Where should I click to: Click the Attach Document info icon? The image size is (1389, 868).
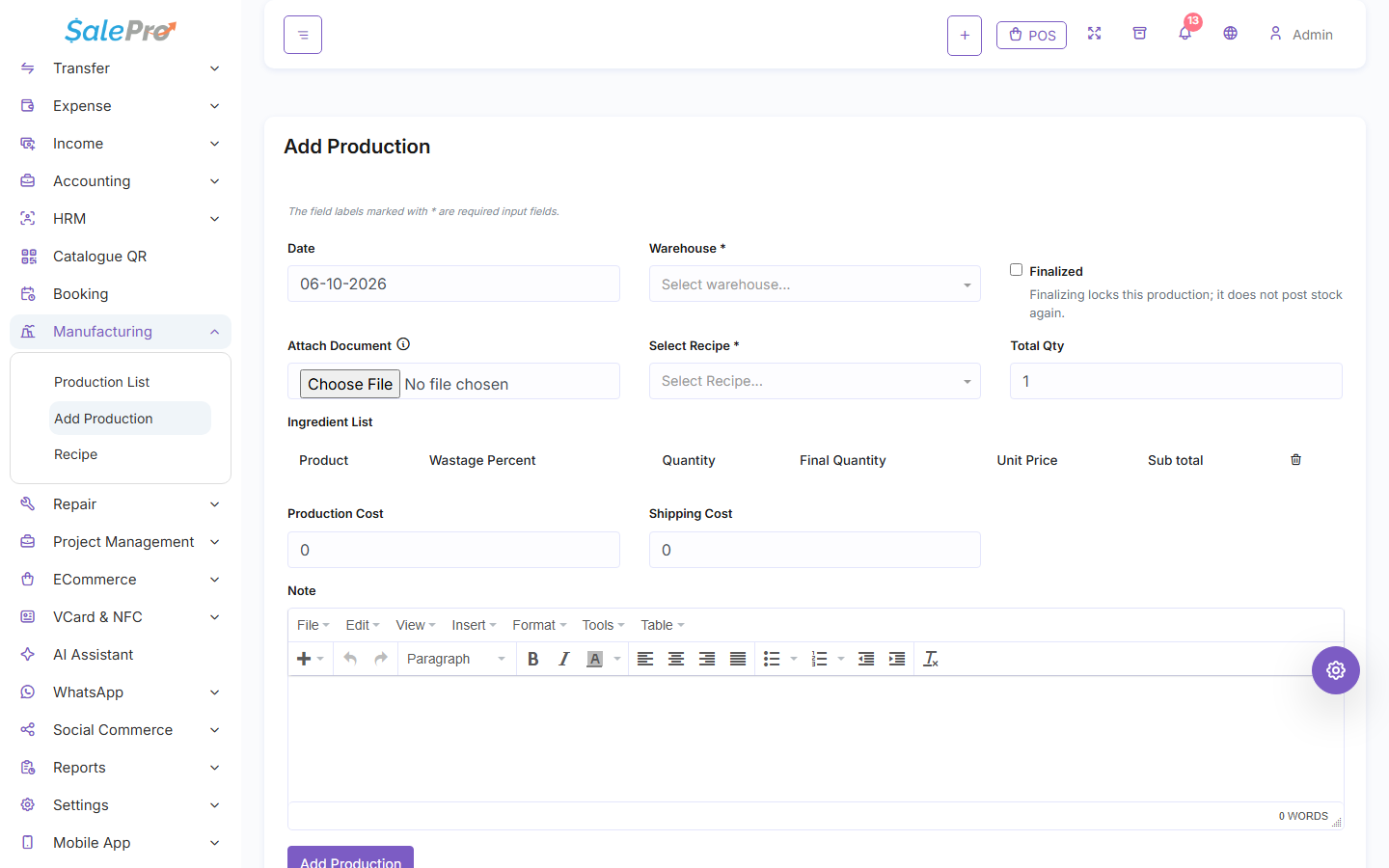click(x=403, y=344)
